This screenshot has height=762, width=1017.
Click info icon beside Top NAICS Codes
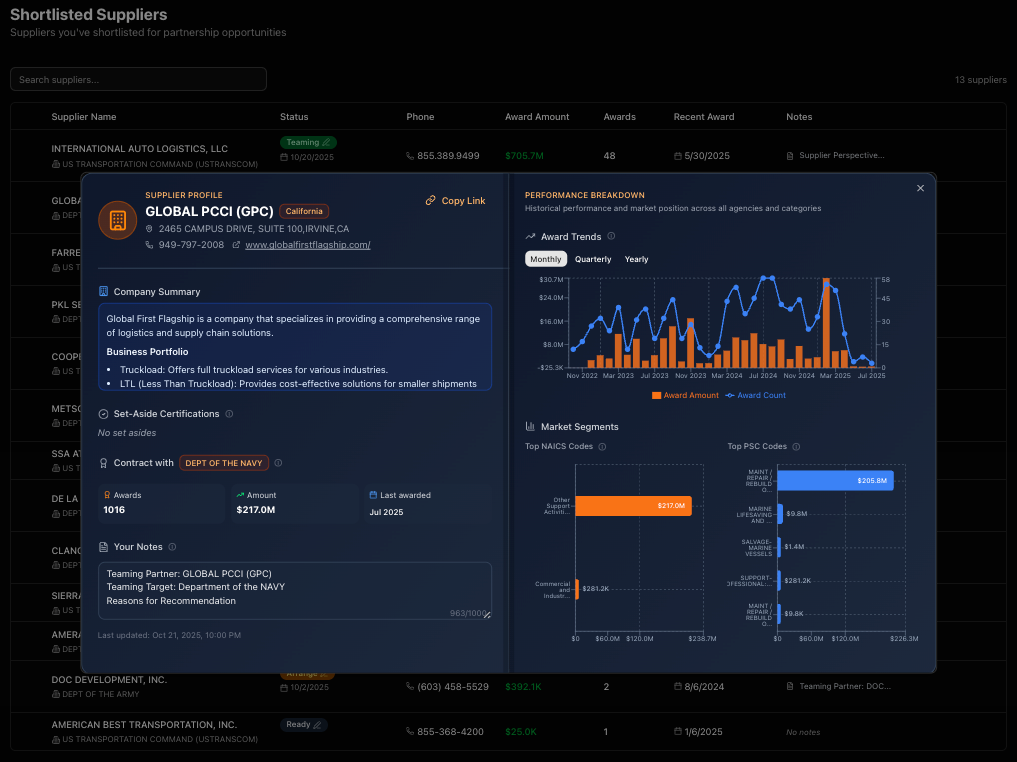tap(602, 447)
